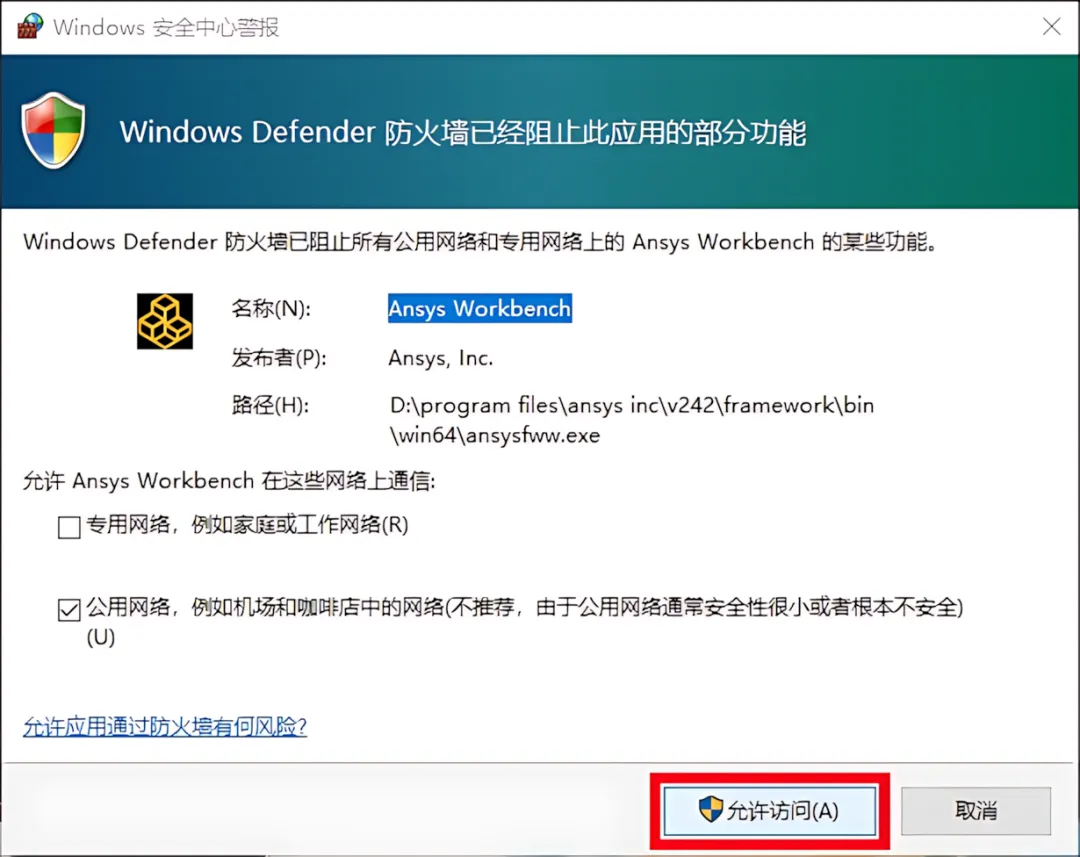Viewport: 1080px width, 857px height.
Task: Click the 专用网络 checkbox label text
Action: (x=247, y=525)
